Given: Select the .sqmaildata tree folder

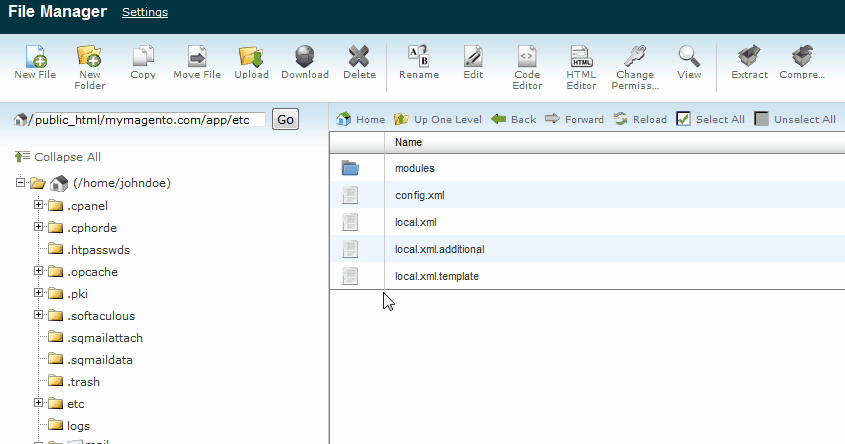Looking at the screenshot, I should pos(100,360).
